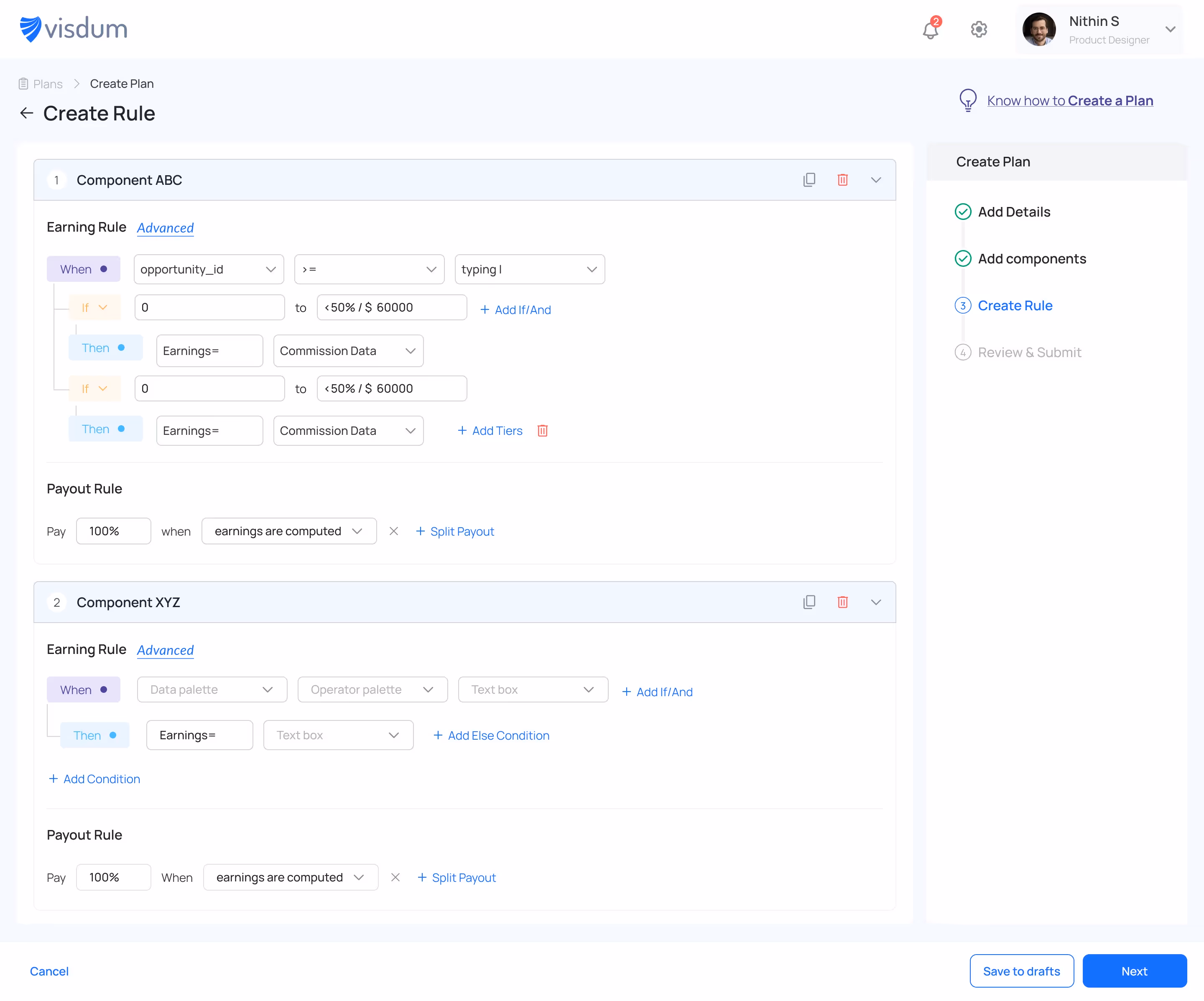This screenshot has height=1001, width=1204.
Task: Delete Component ABC using trash icon
Action: point(842,180)
